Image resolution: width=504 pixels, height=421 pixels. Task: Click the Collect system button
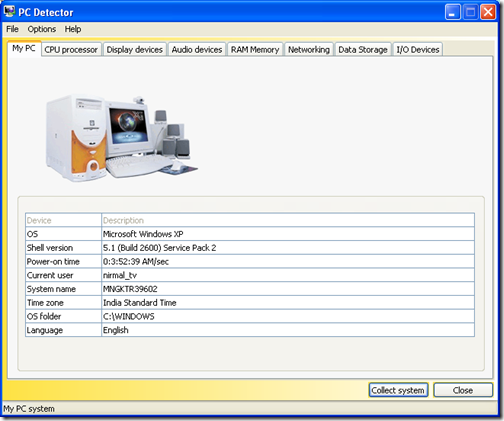[398, 390]
